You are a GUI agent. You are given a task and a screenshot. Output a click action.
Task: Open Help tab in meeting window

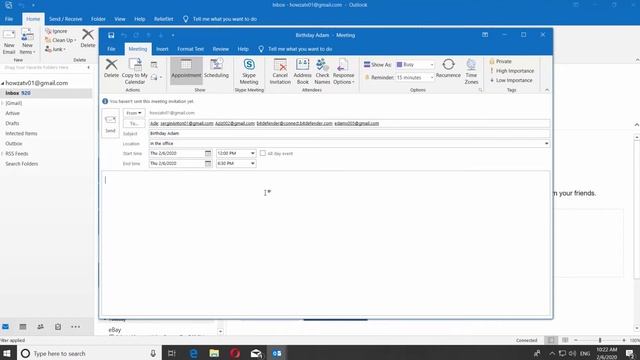pos(243,49)
